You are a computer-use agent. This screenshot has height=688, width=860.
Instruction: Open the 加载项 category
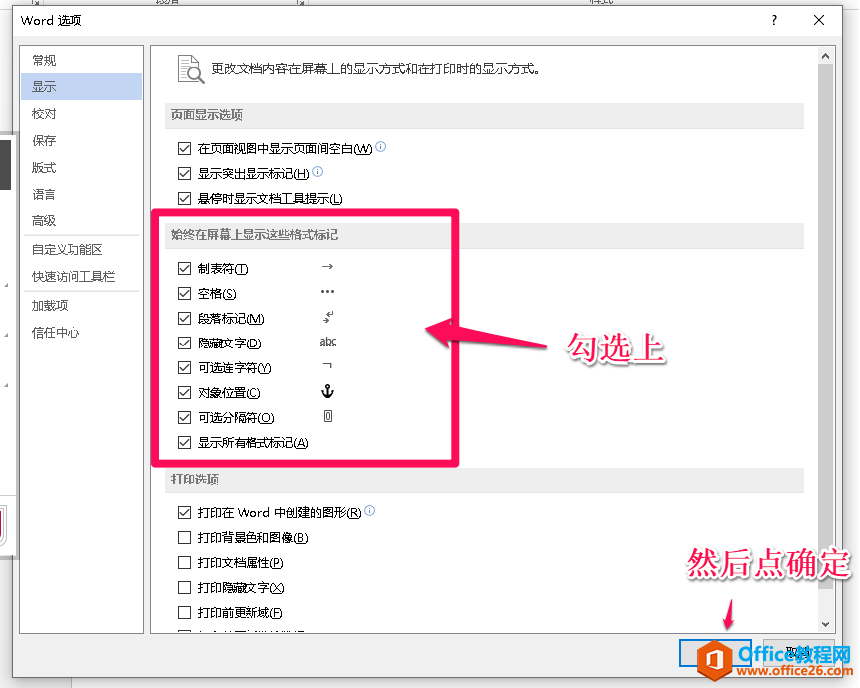[x=81, y=306]
